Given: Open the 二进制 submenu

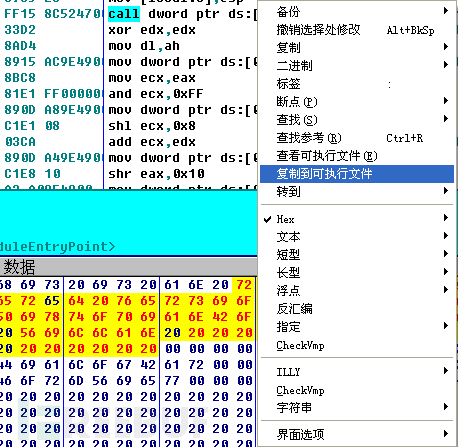Looking at the screenshot, I should point(357,66).
